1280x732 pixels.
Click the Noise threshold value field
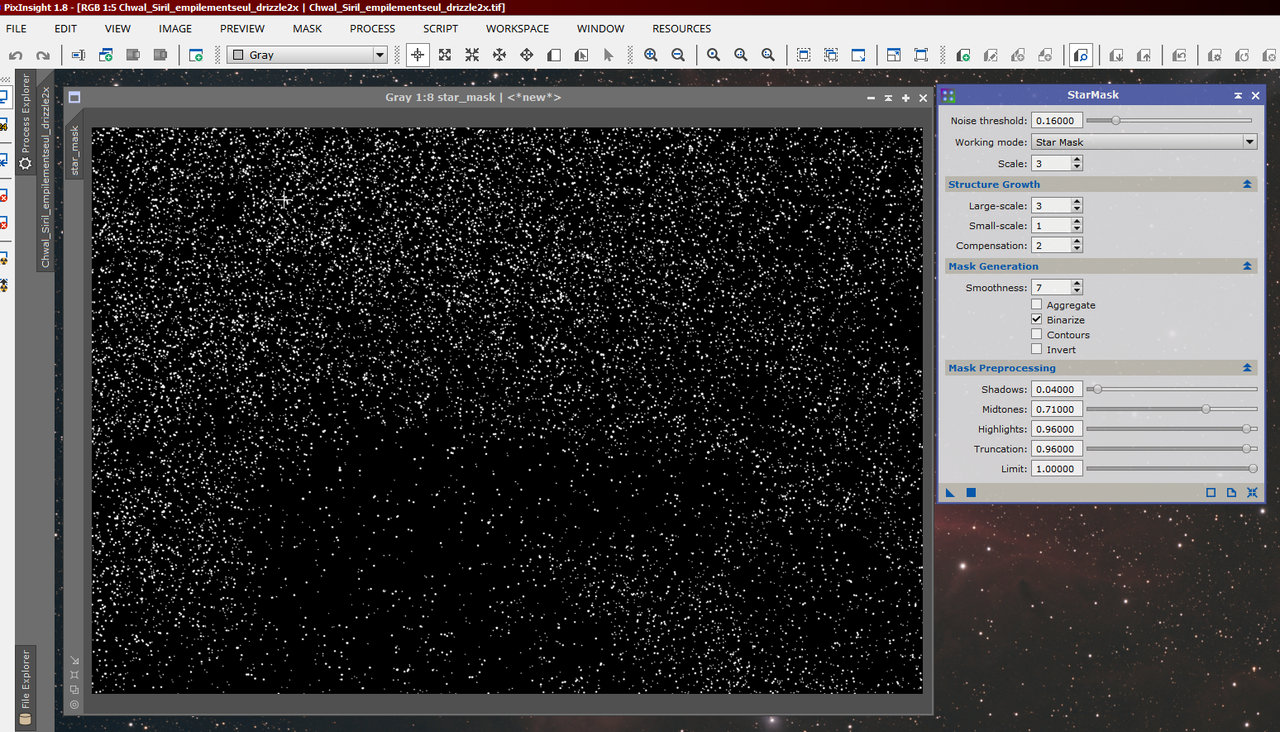coord(1057,120)
